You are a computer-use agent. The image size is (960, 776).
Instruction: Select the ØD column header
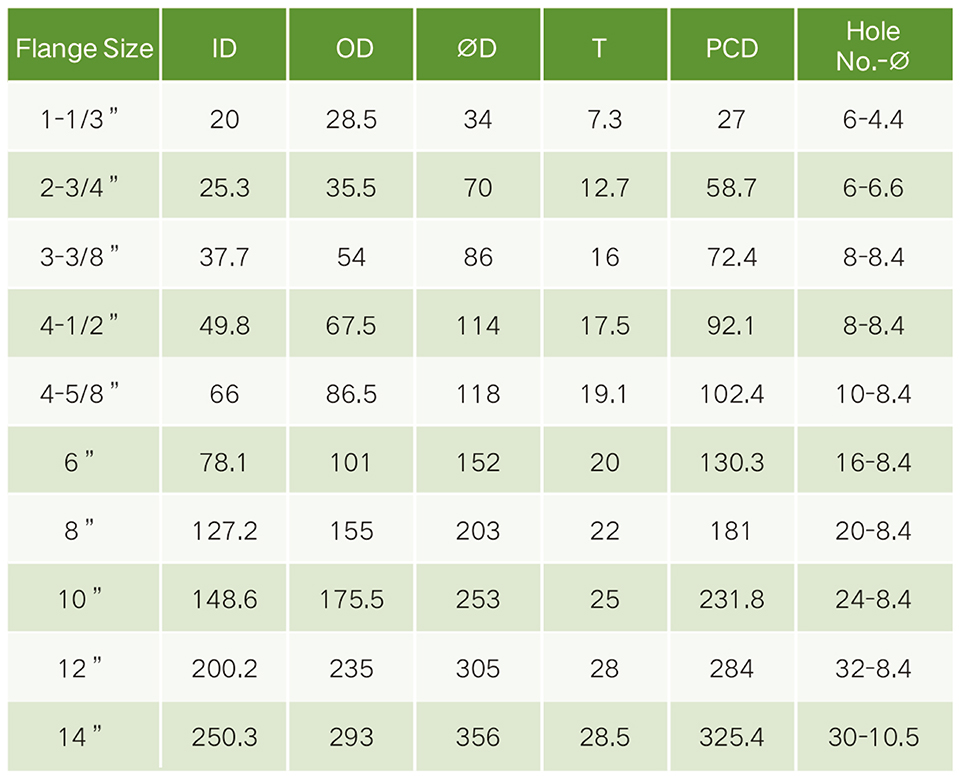(x=478, y=48)
